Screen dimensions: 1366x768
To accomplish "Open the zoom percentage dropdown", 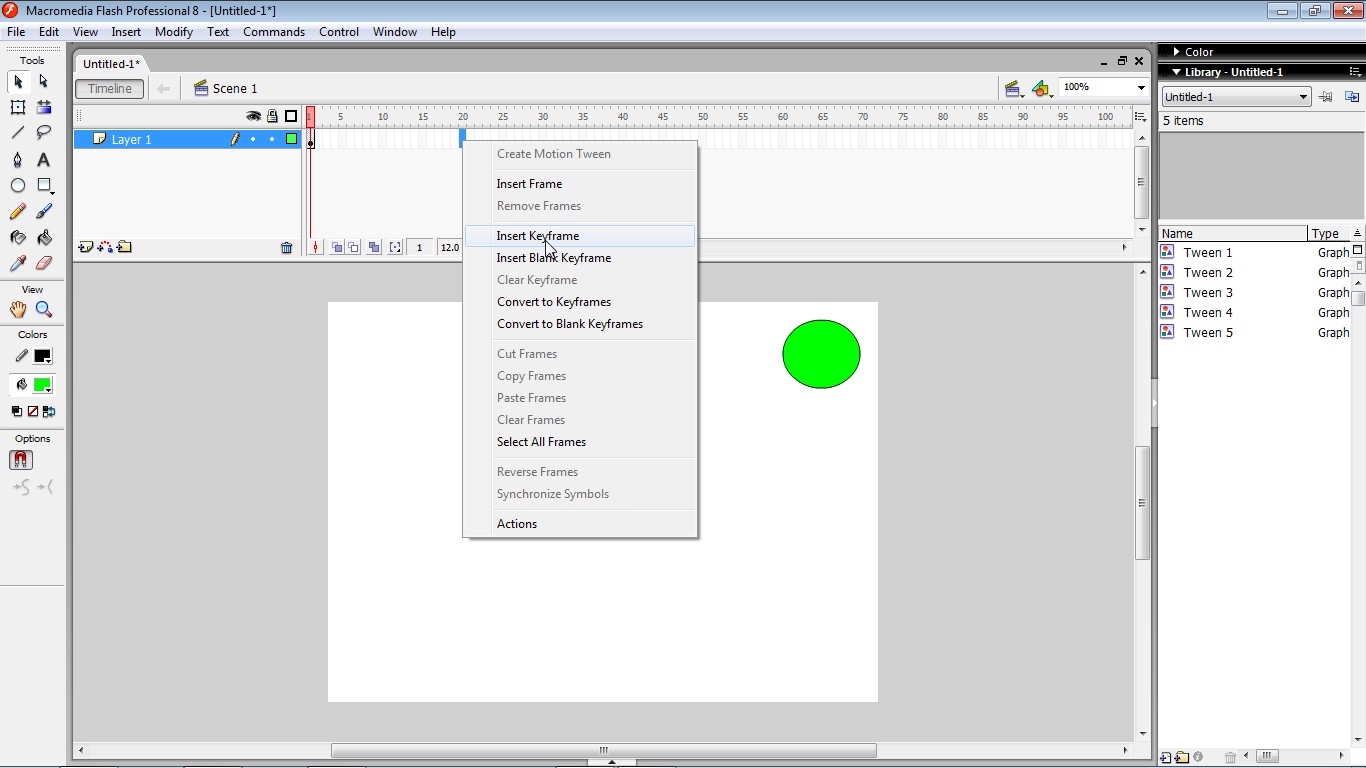I will (1140, 88).
